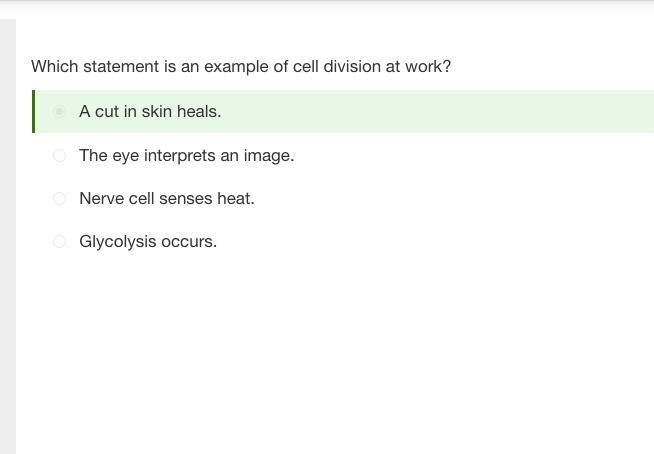Click the blank white area below the answers
The width and height of the screenshot is (654, 454).
click(x=334, y=351)
